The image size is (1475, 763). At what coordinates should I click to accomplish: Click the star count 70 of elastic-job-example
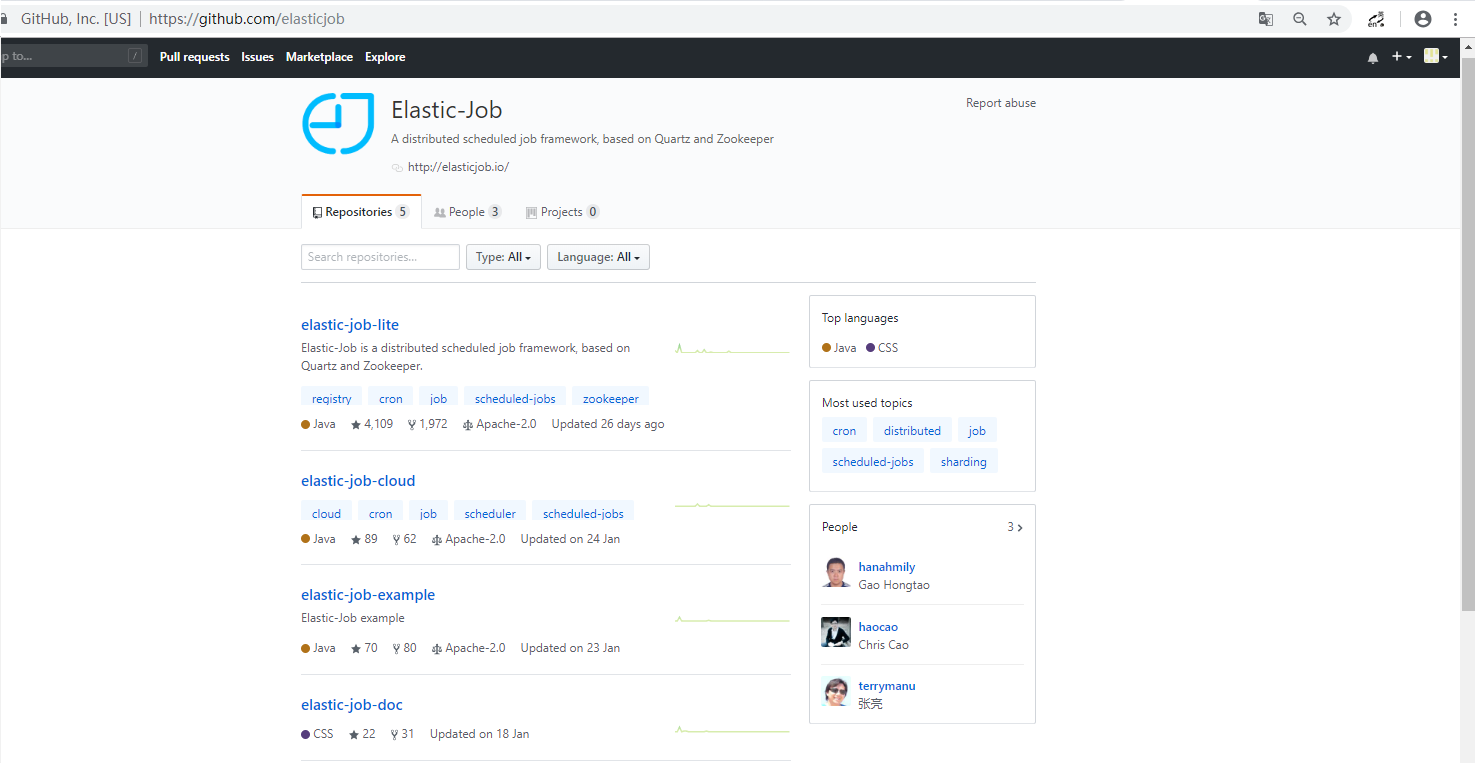[x=364, y=648]
